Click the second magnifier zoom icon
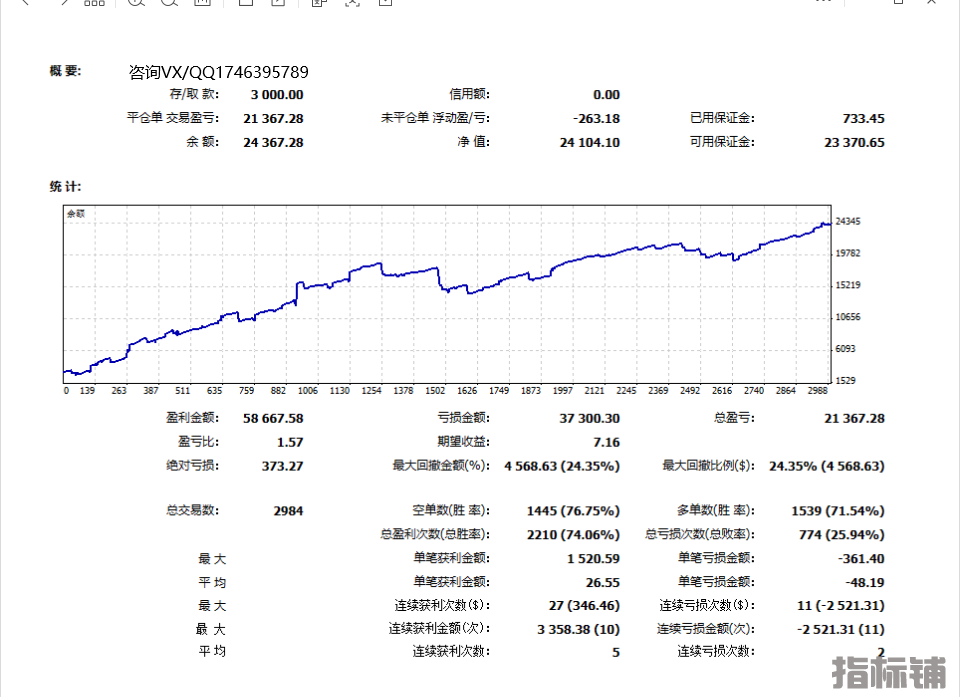 click(169, 3)
